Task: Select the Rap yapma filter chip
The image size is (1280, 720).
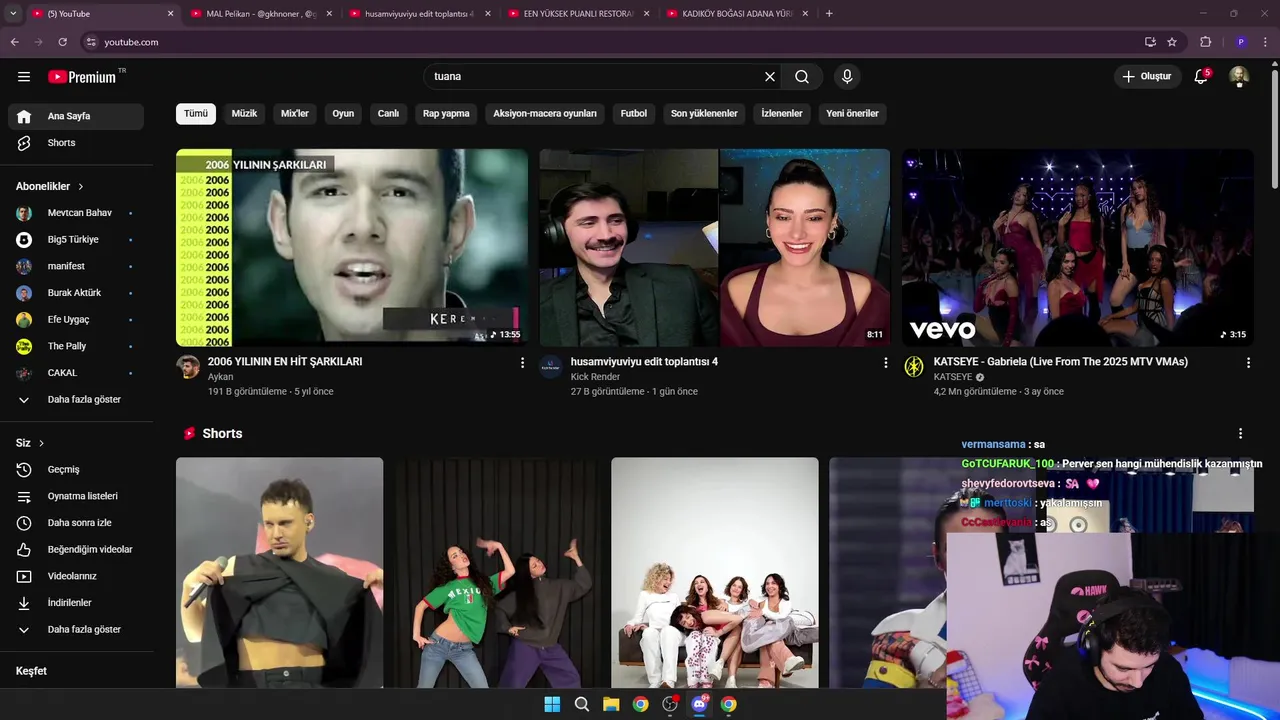Action: (x=446, y=114)
